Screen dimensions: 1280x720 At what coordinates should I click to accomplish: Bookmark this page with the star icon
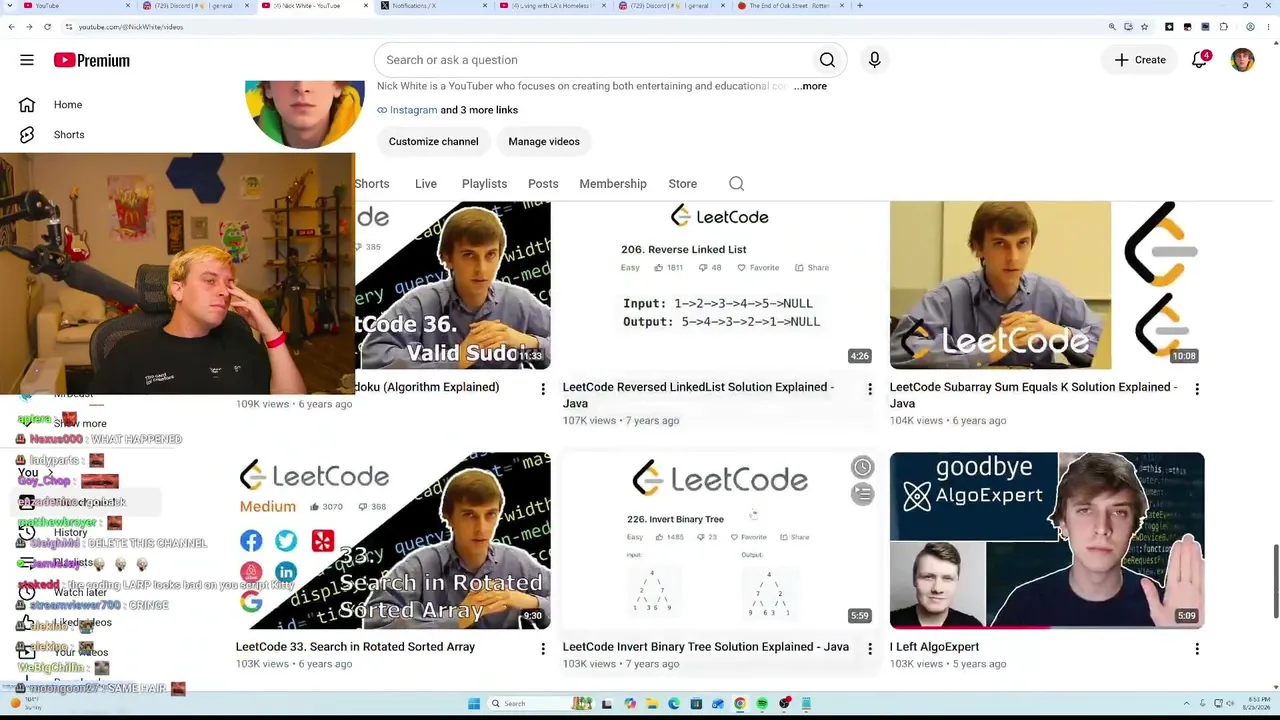[x=1144, y=27]
